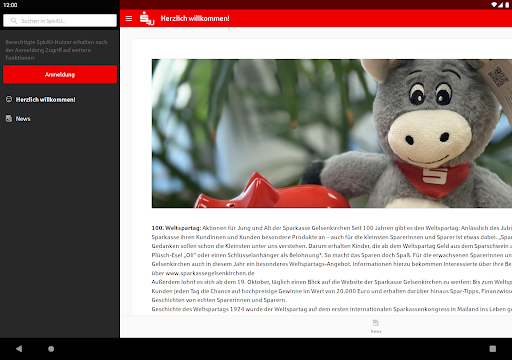Click the smiley icon beside Herzlich willkommen

click(9, 99)
